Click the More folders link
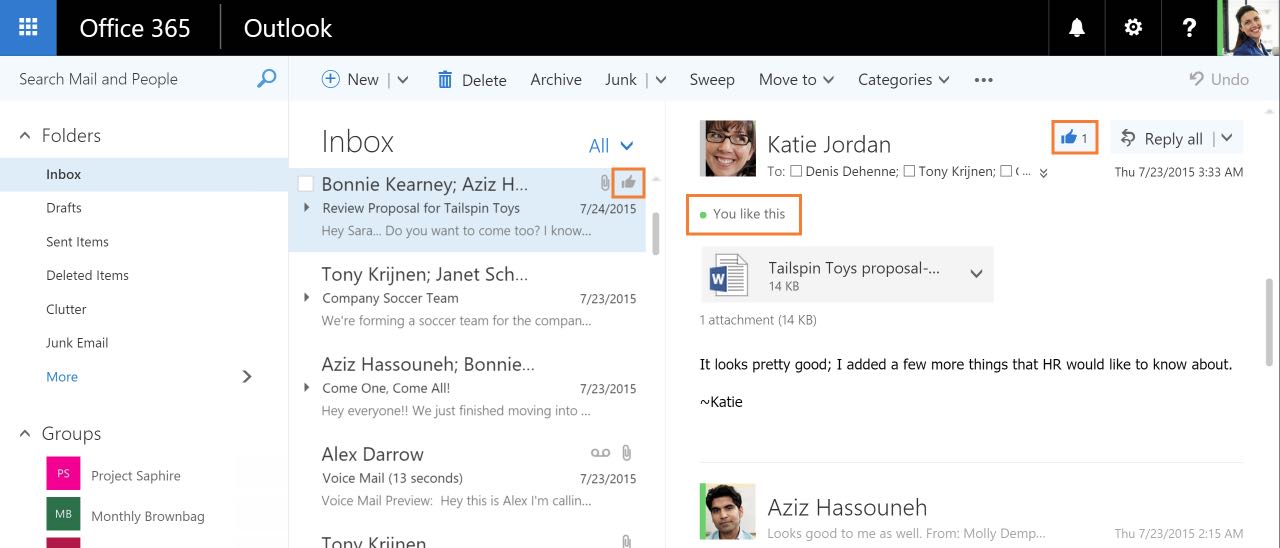Image resolution: width=1280 pixels, height=548 pixels. pos(62,377)
